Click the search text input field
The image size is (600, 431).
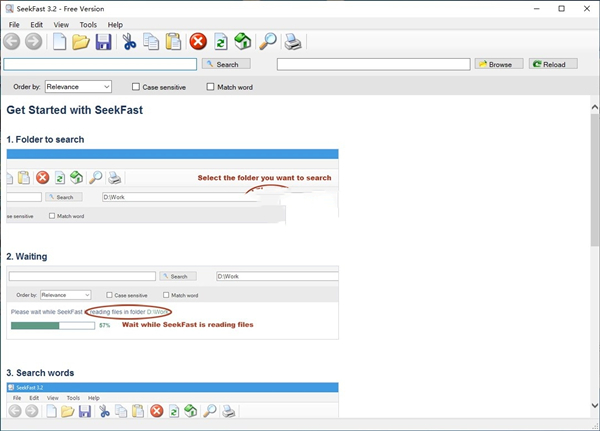(100, 64)
